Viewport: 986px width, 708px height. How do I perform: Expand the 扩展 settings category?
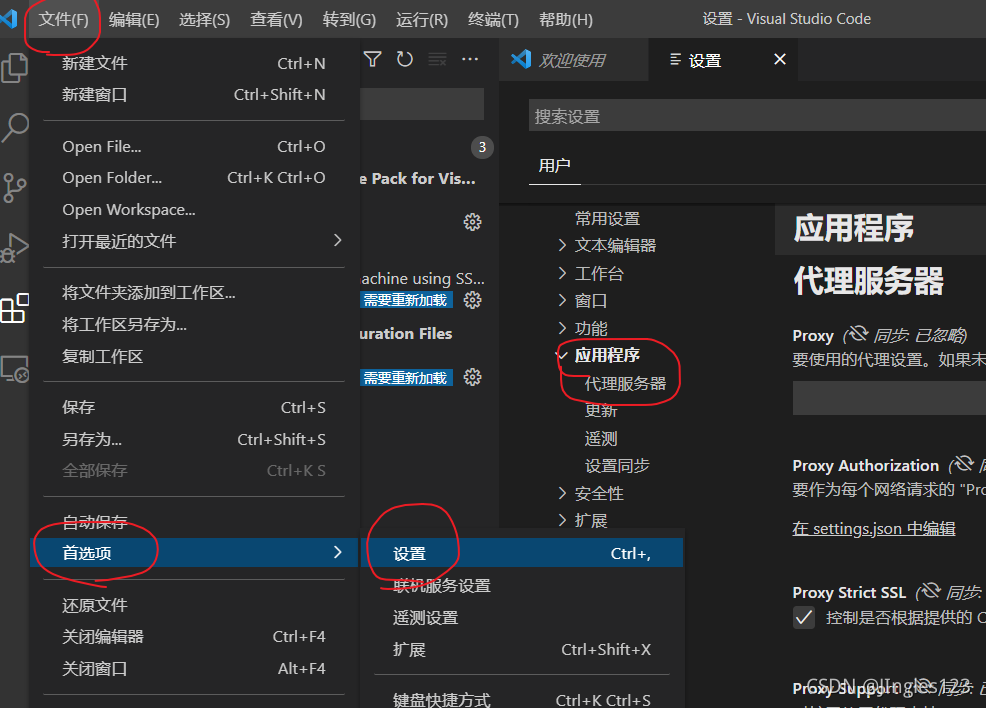(562, 521)
